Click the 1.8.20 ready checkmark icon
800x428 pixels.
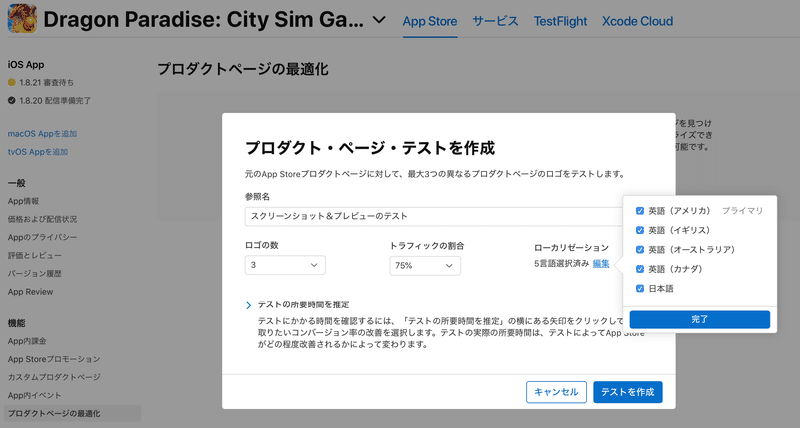11,100
